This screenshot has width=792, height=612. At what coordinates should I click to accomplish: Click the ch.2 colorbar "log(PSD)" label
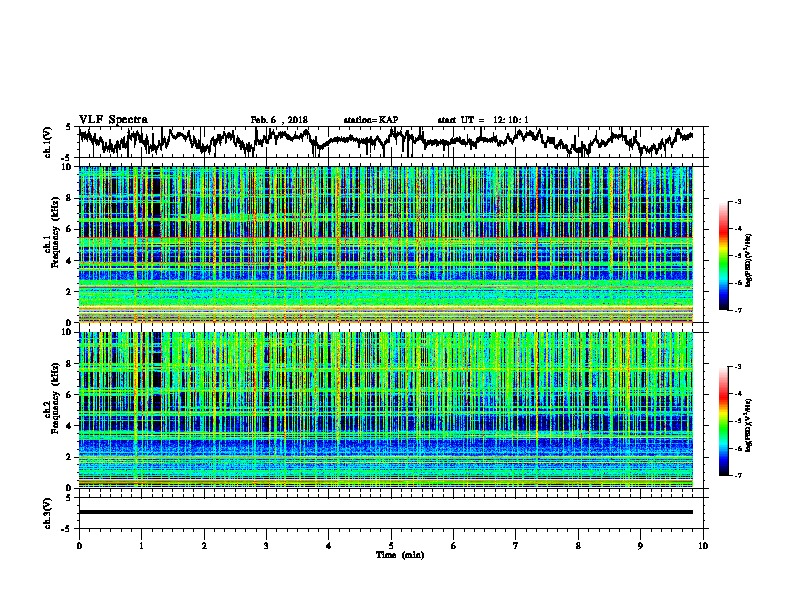749,425
